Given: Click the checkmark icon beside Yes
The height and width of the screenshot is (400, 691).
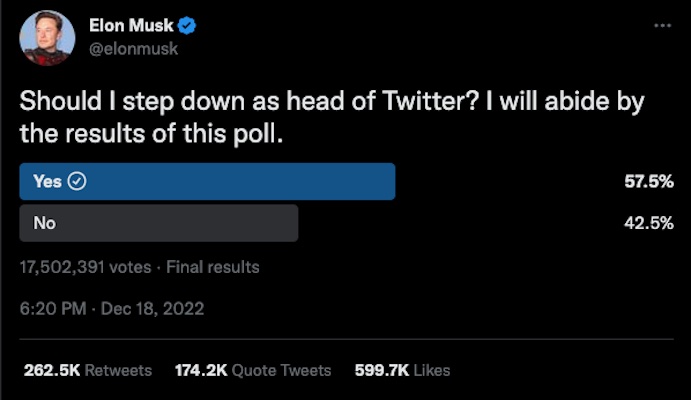Looking at the screenshot, I should pos(77,182).
